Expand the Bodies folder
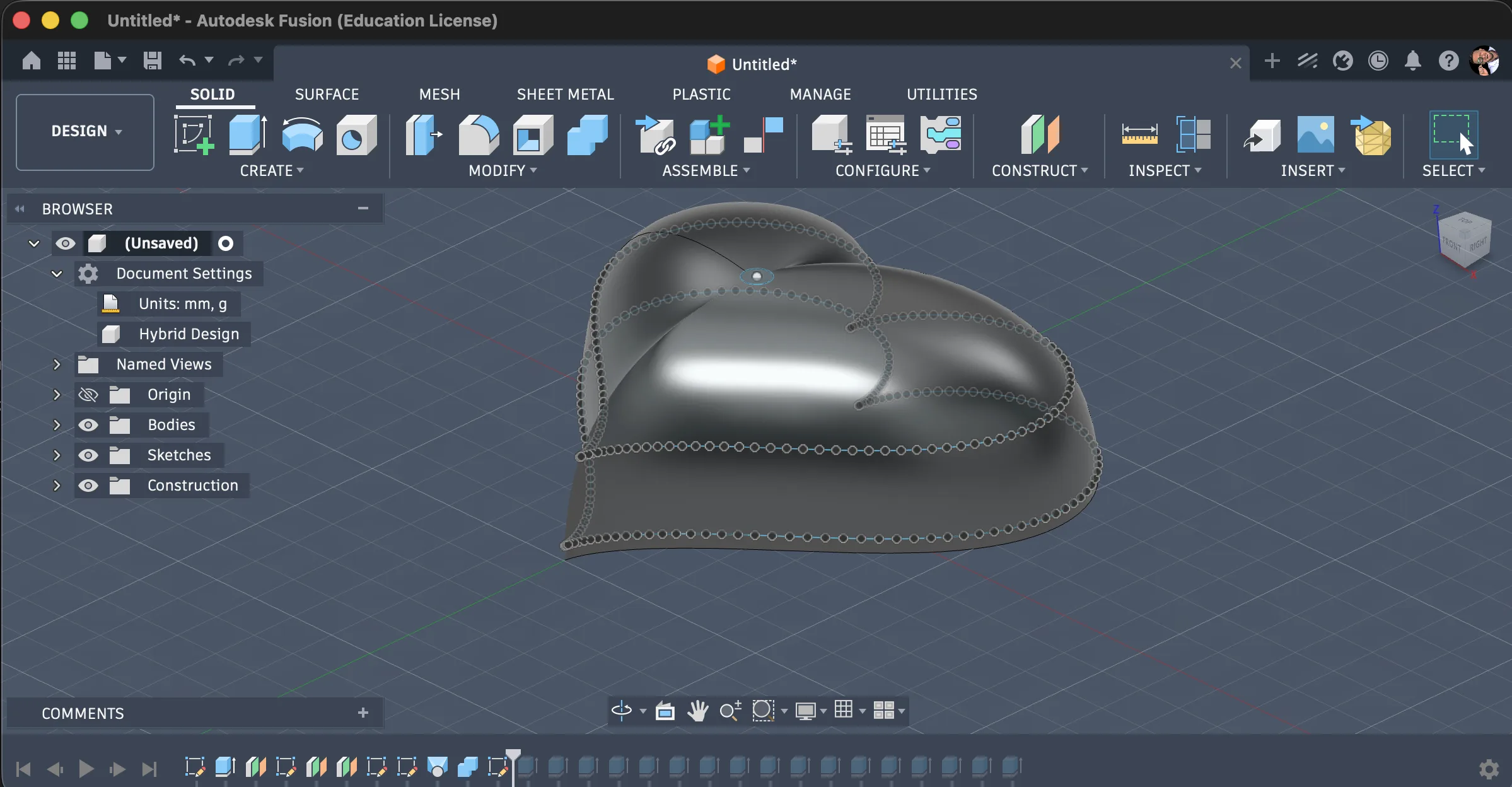 [57, 425]
